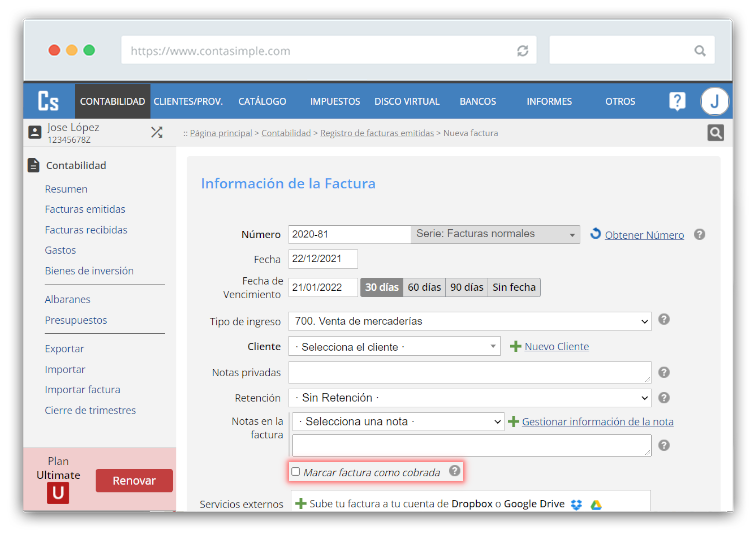Screen dimensions: 750x535
Task: Select the Sin fecha due date option
Action: click(514, 287)
